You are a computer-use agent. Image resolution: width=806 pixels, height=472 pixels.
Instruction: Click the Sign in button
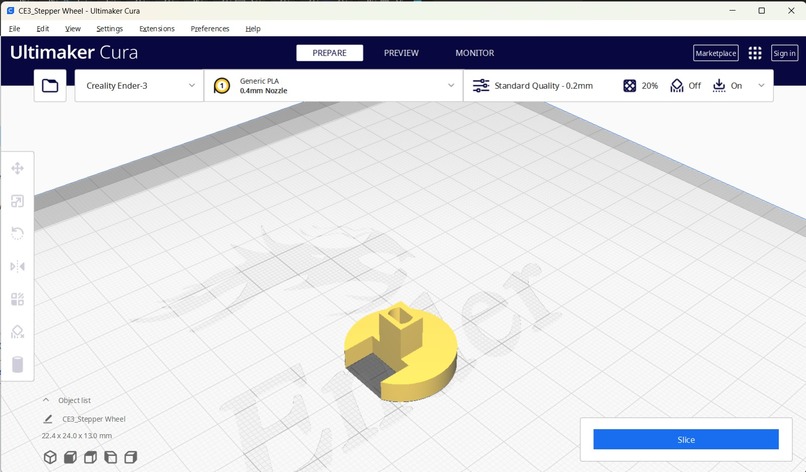click(784, 53)
